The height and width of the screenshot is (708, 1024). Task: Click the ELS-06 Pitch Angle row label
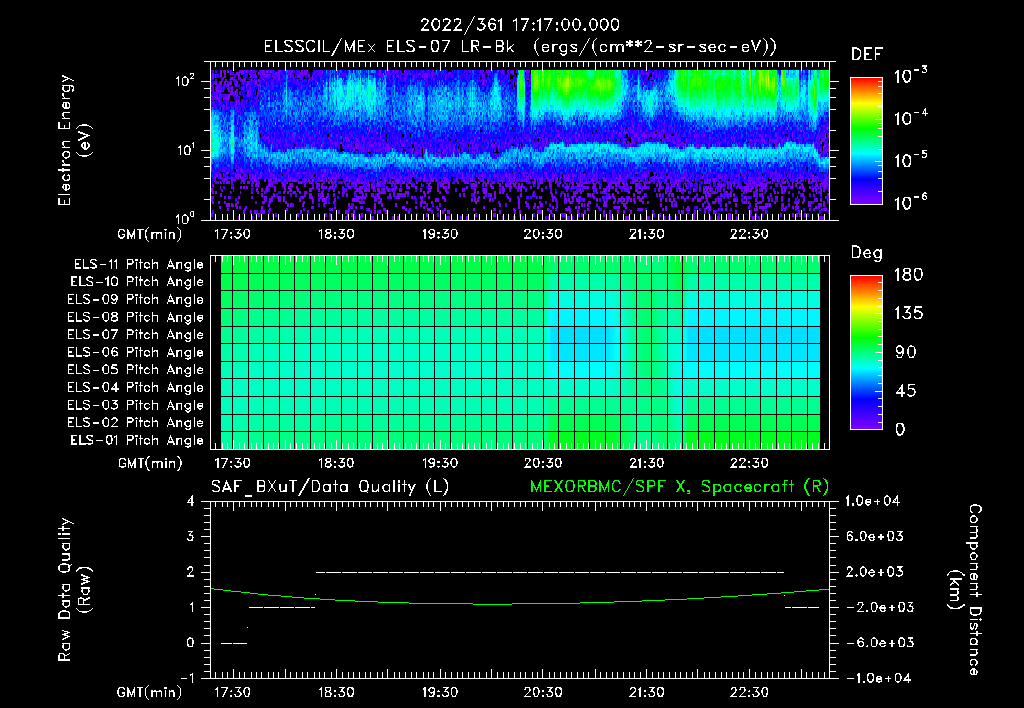[x=135, y=352]
